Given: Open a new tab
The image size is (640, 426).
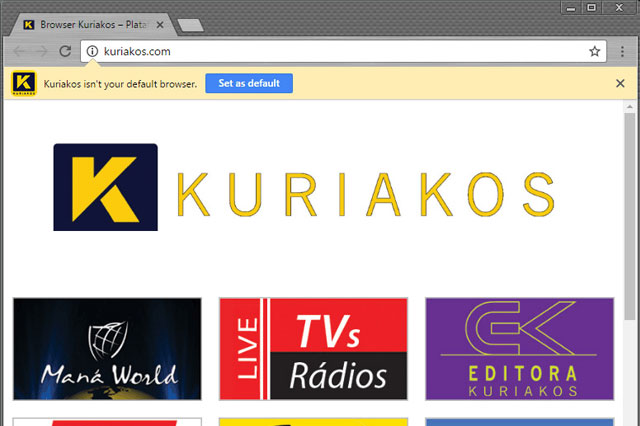Looking at the screenshot, I should (190, 25).
